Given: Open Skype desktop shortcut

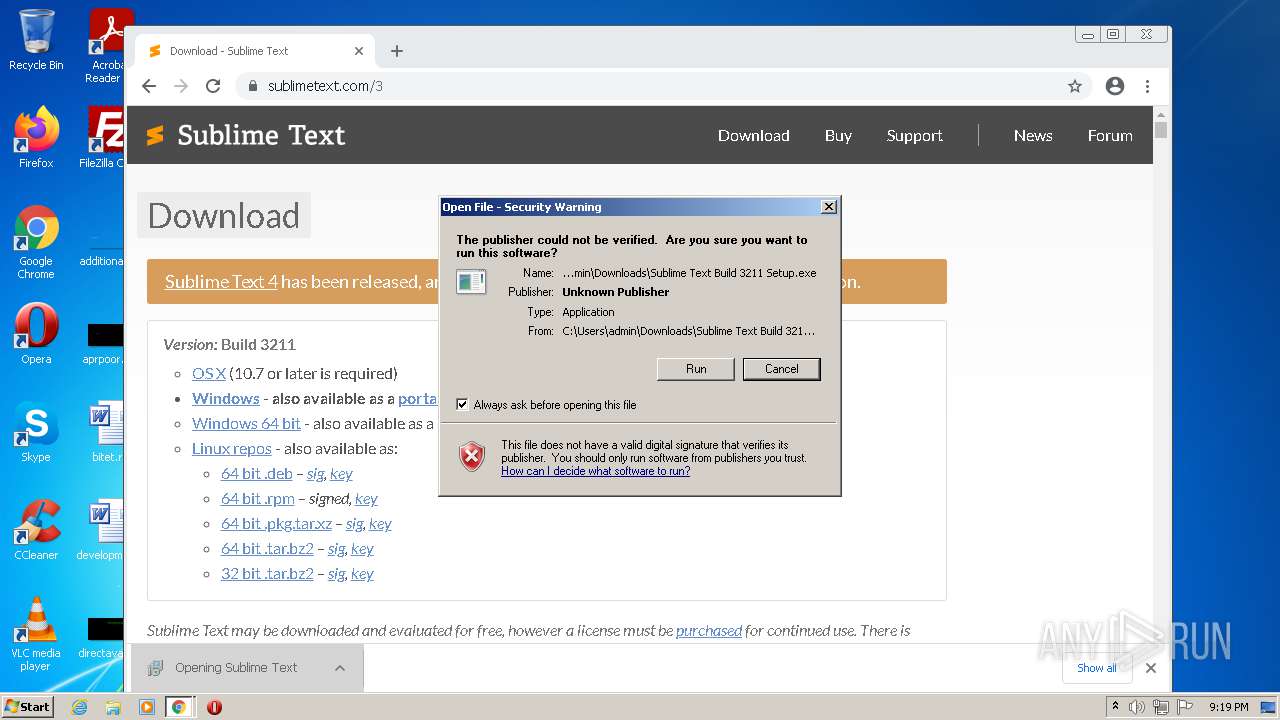Looking at the screenshot, I should [36, 432].
